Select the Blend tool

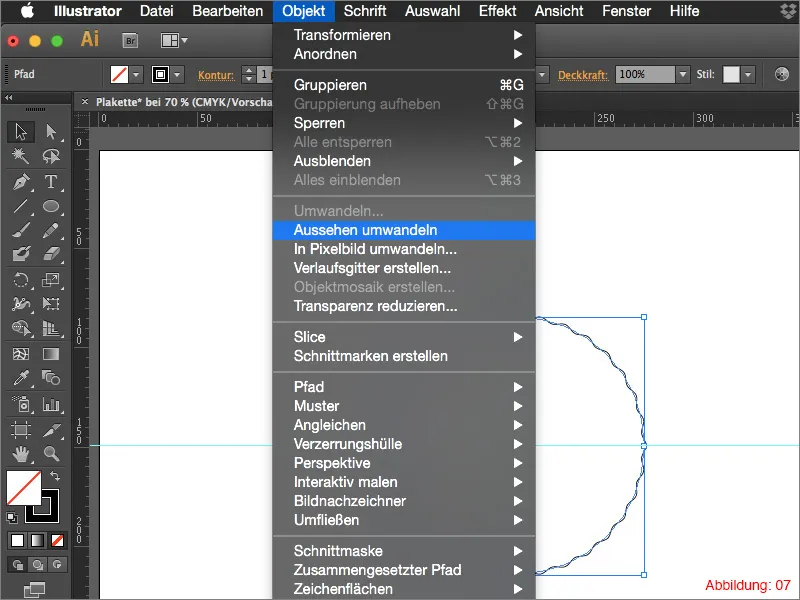pos(51,378)
